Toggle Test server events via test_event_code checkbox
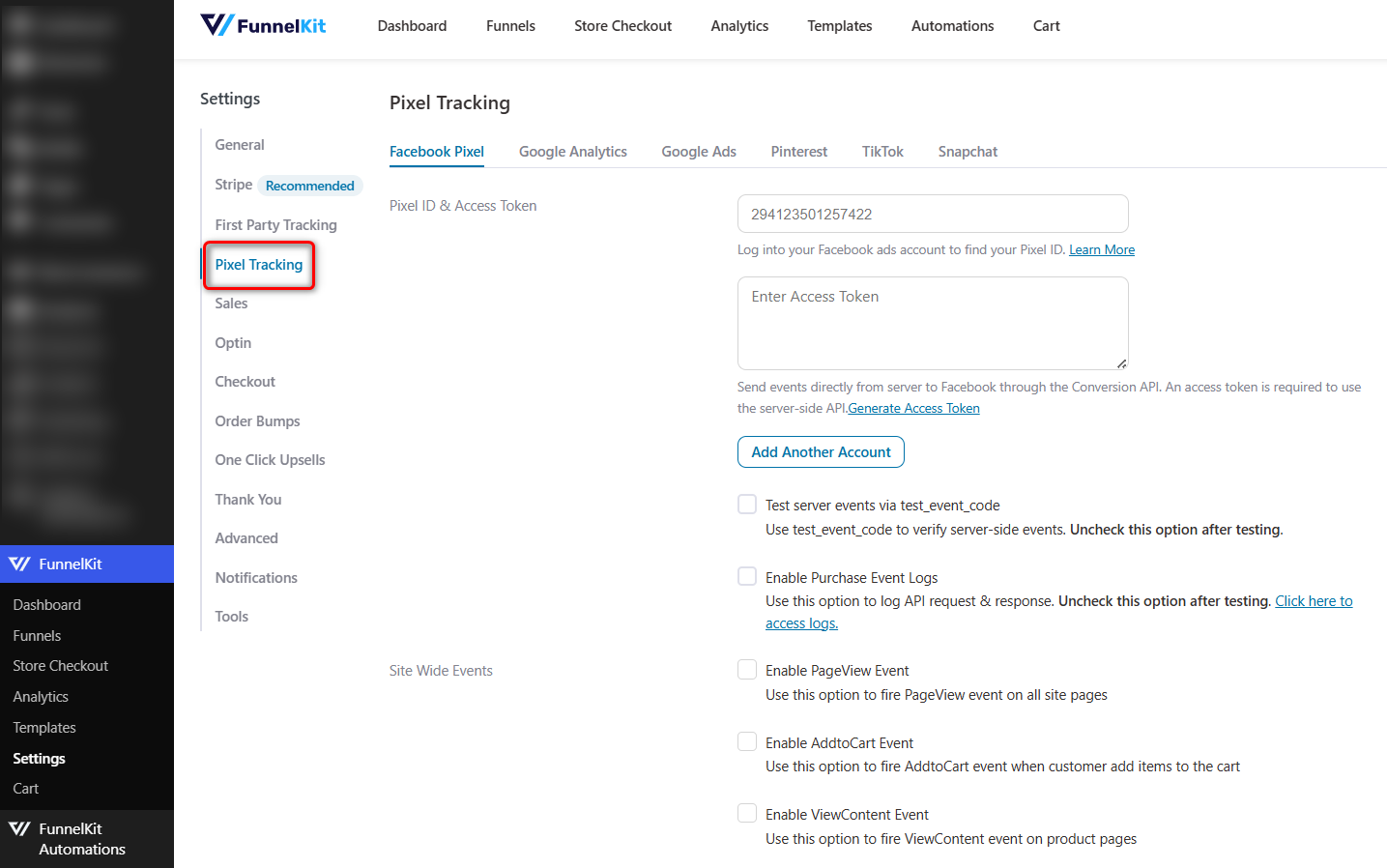This screenshot has height=868, width=1387. click(x=747, y=504)
